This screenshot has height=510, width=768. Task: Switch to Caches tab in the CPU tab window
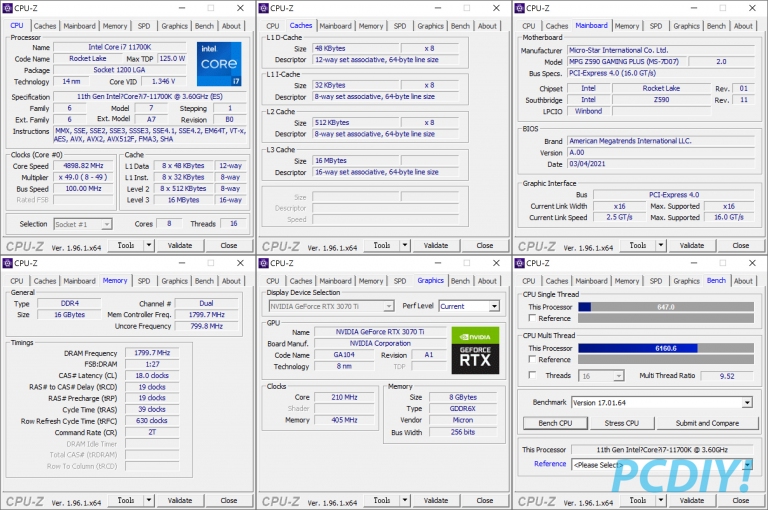(45, 26)
